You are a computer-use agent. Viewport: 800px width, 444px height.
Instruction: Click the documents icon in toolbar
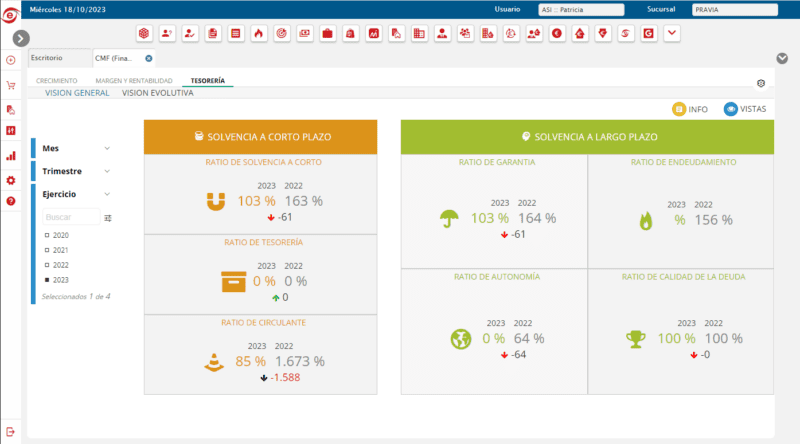point(213,34)
